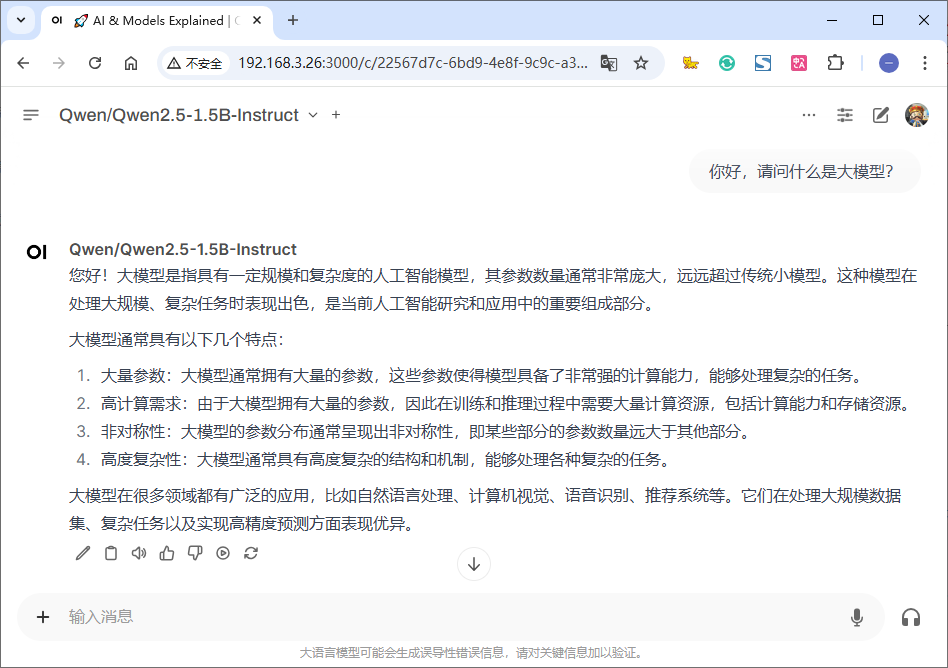The image size is (948, 668).
Task: Open the attachment menu with the plus icon
Action: click(42, 617)
